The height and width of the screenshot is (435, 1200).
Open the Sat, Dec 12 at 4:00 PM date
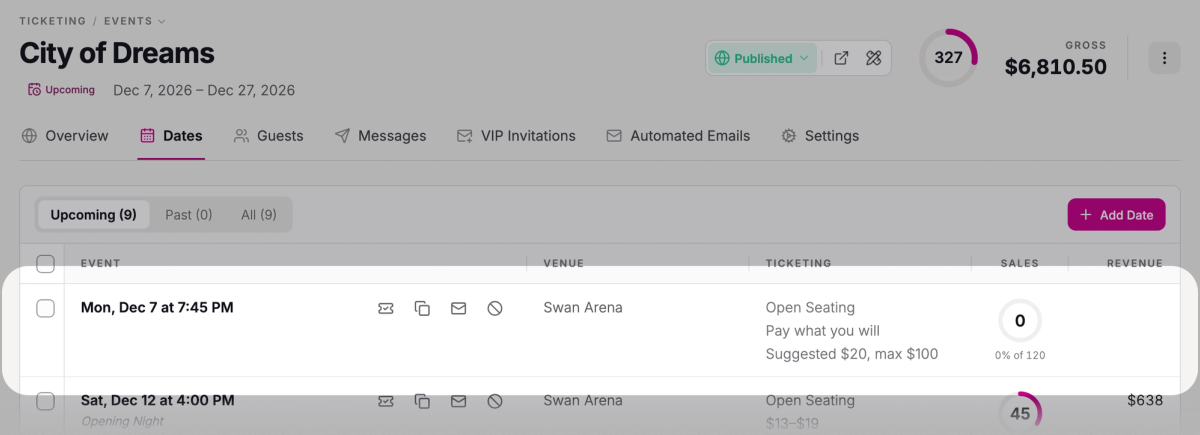click(x=158, y=401)
